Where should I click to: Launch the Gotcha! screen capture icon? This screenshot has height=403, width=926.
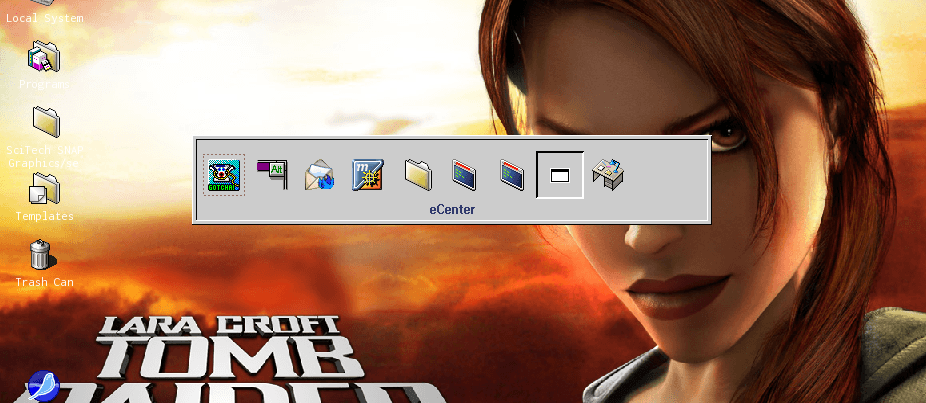click(224, 175)
